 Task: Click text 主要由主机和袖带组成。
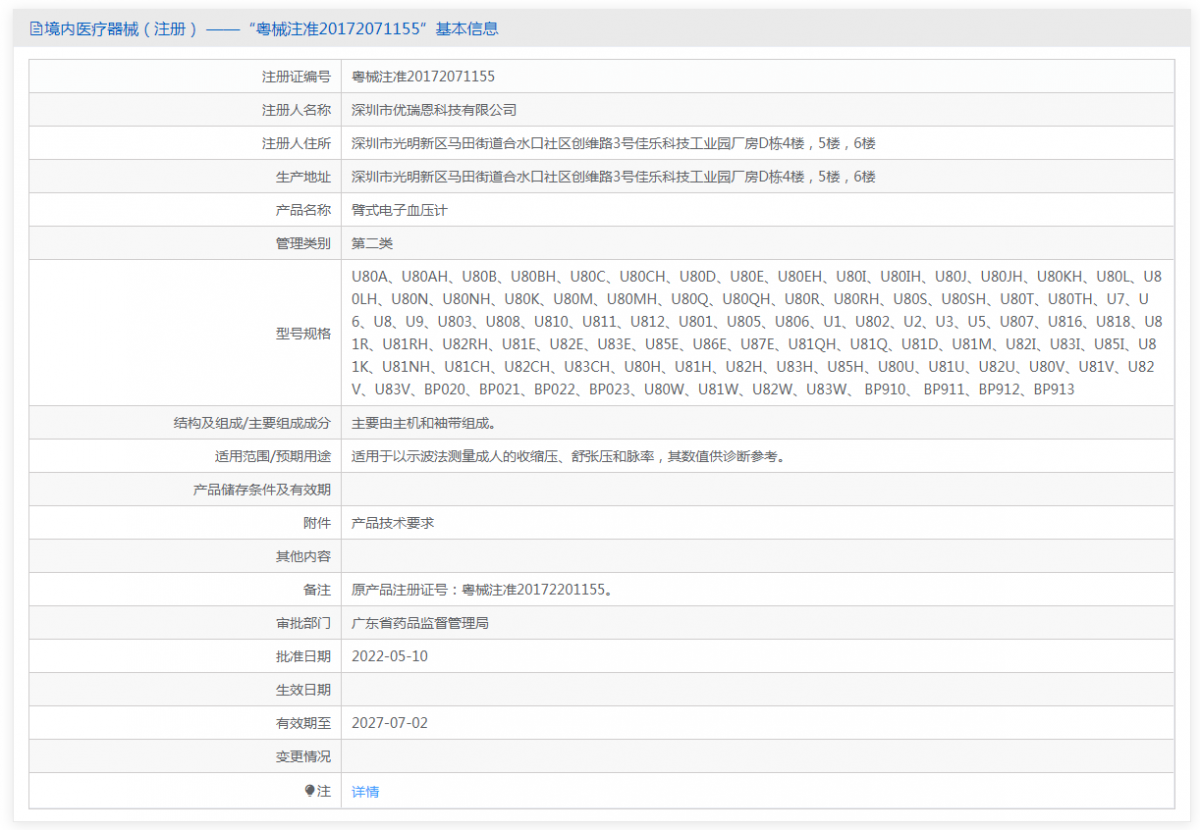click(x=423, y=423)
